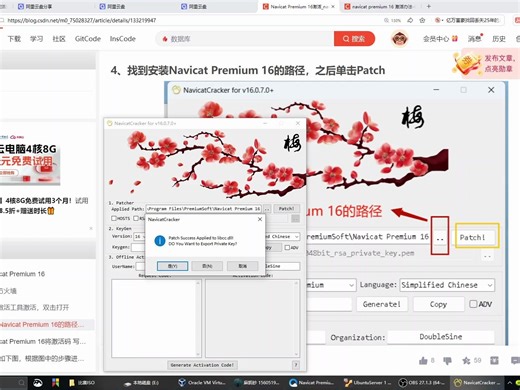Open the local disk (E:) taskbar item
Viewport: 520px width, 390px height.
pyautogui.click(x=142, y=383)
